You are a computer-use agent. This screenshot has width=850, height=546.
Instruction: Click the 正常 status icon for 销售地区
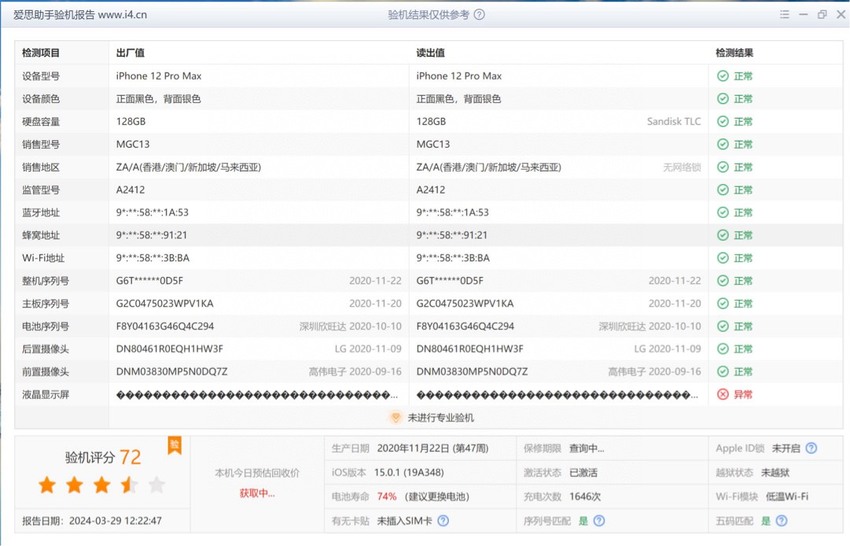[x=723, y=167]
